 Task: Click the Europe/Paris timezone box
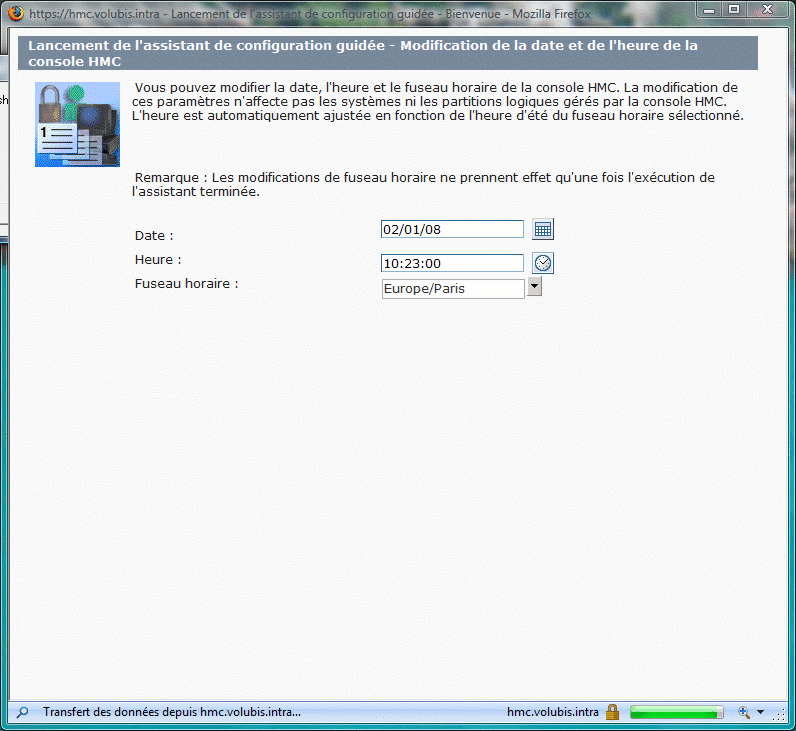pos(453,288)
